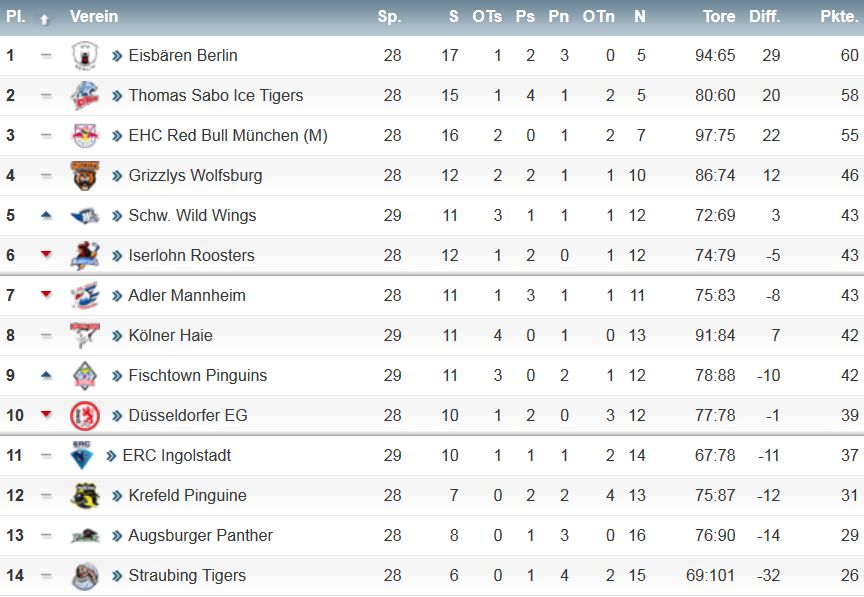Open the Augsburger Panther team link
864x597 pixels.
(201, 535)
